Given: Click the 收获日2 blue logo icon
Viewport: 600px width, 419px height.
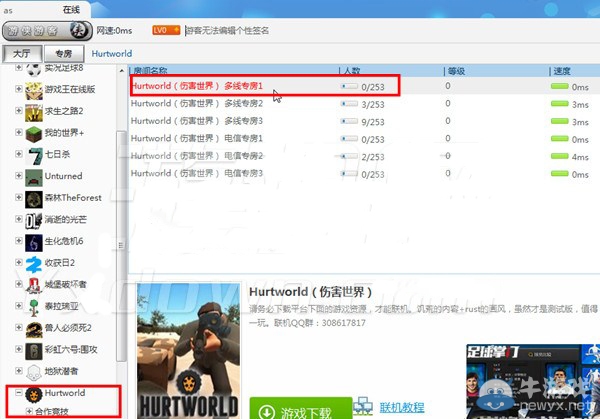Looking at the screenshot, I should coord(34,264).
